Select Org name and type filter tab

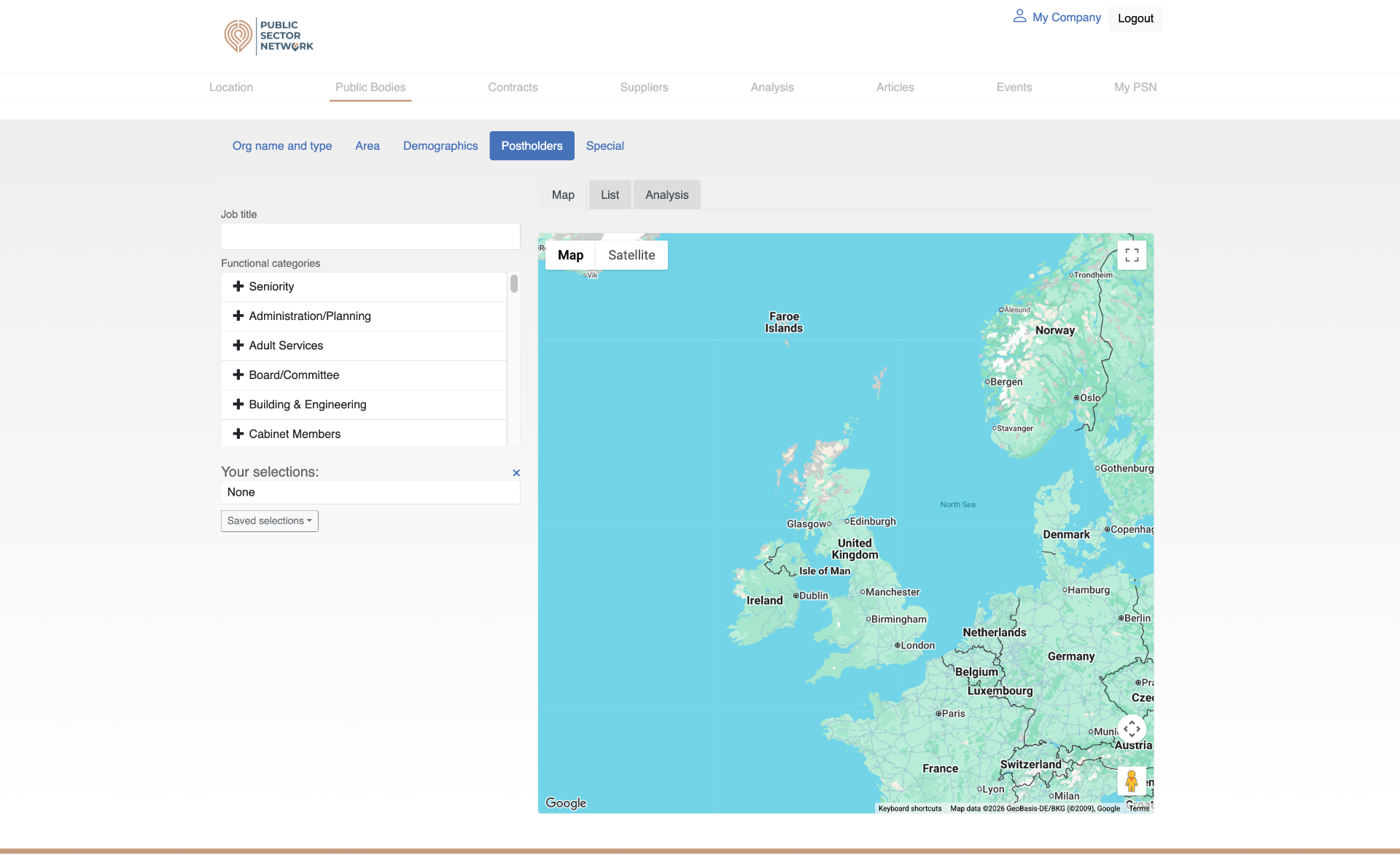pos(282,146)
